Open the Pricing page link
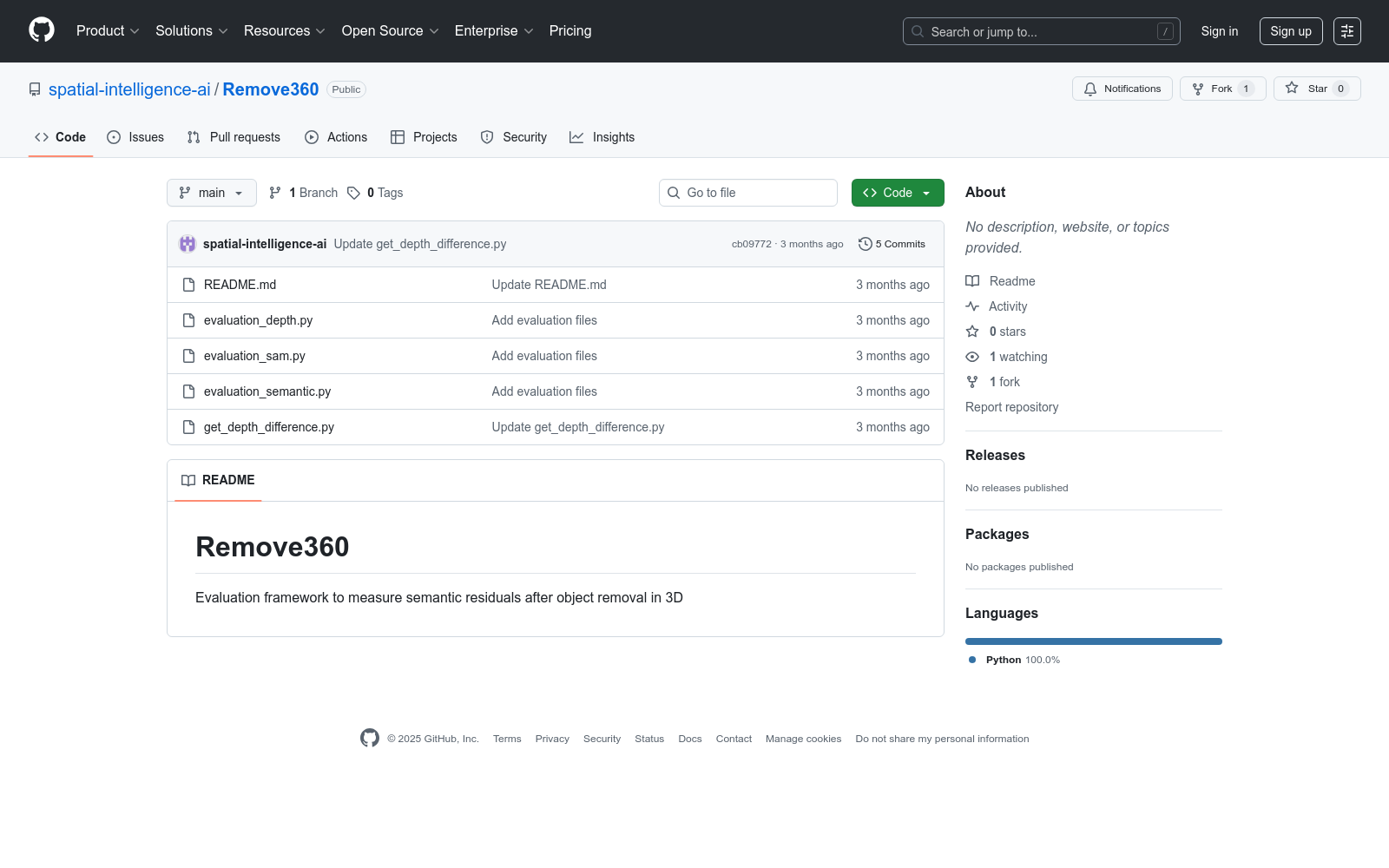1389x868 pixels. (x=570, y=30)
